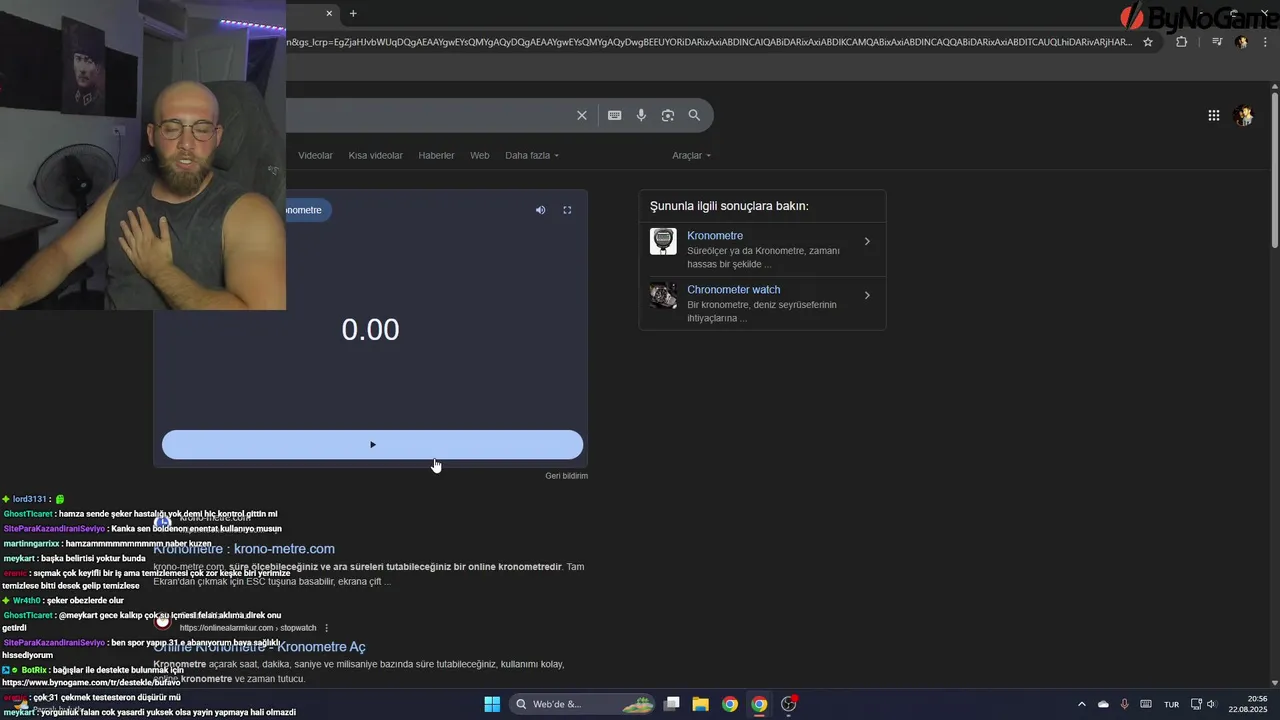Open Chronometer watch related result
1280x720 pixels.
734,290
